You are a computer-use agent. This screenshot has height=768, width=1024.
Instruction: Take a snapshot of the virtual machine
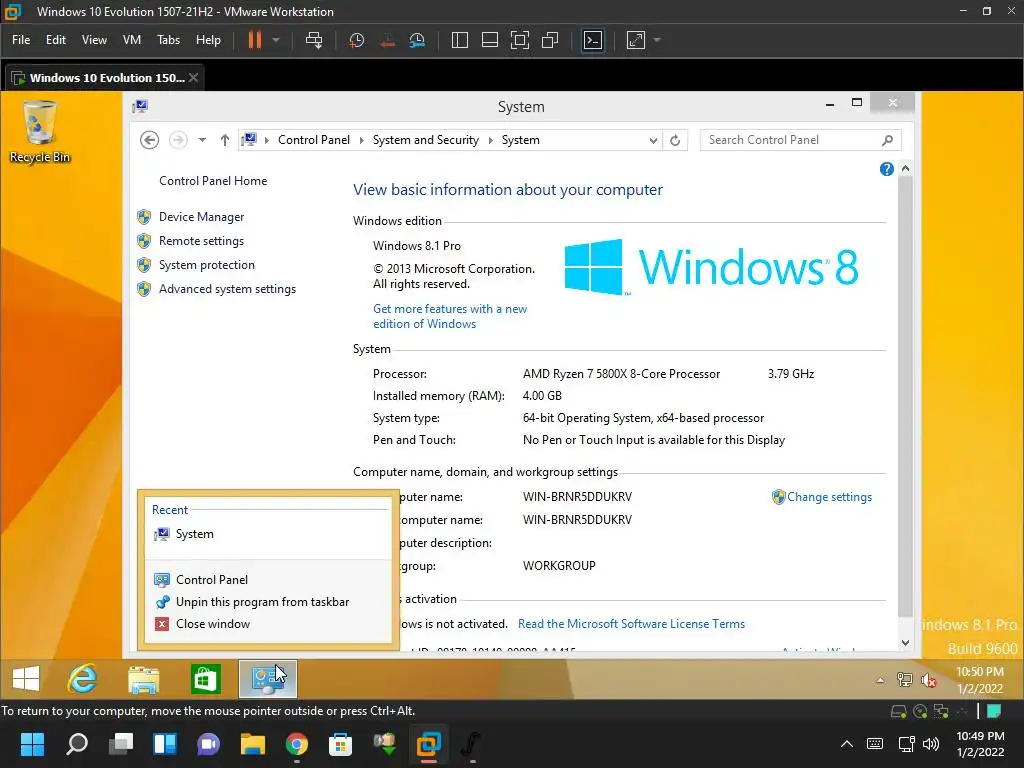(357, 40)
